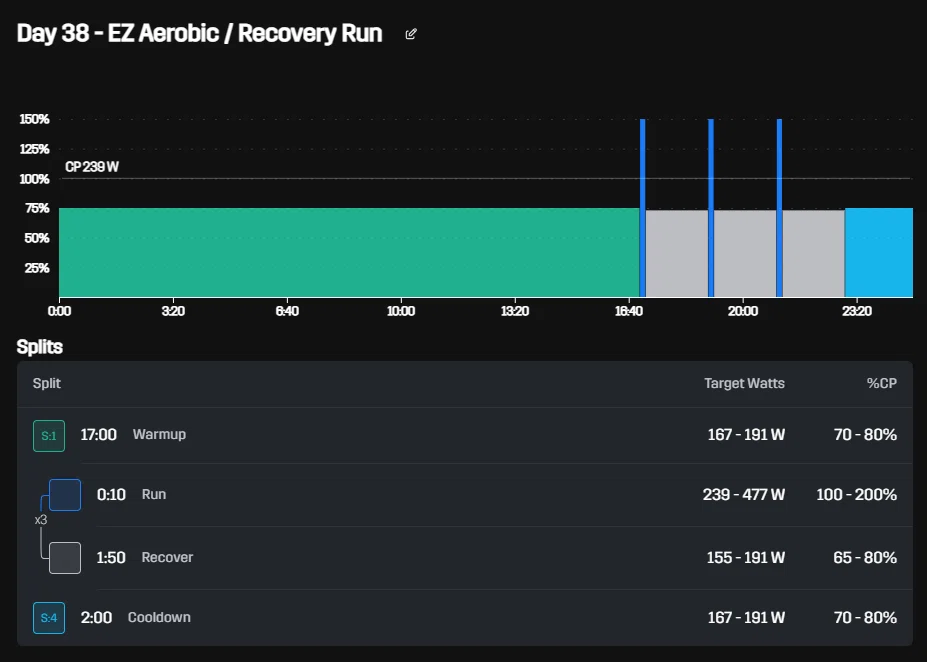Select the green warmup block in chart
This screenshot has width=927, height=662.
349,252
